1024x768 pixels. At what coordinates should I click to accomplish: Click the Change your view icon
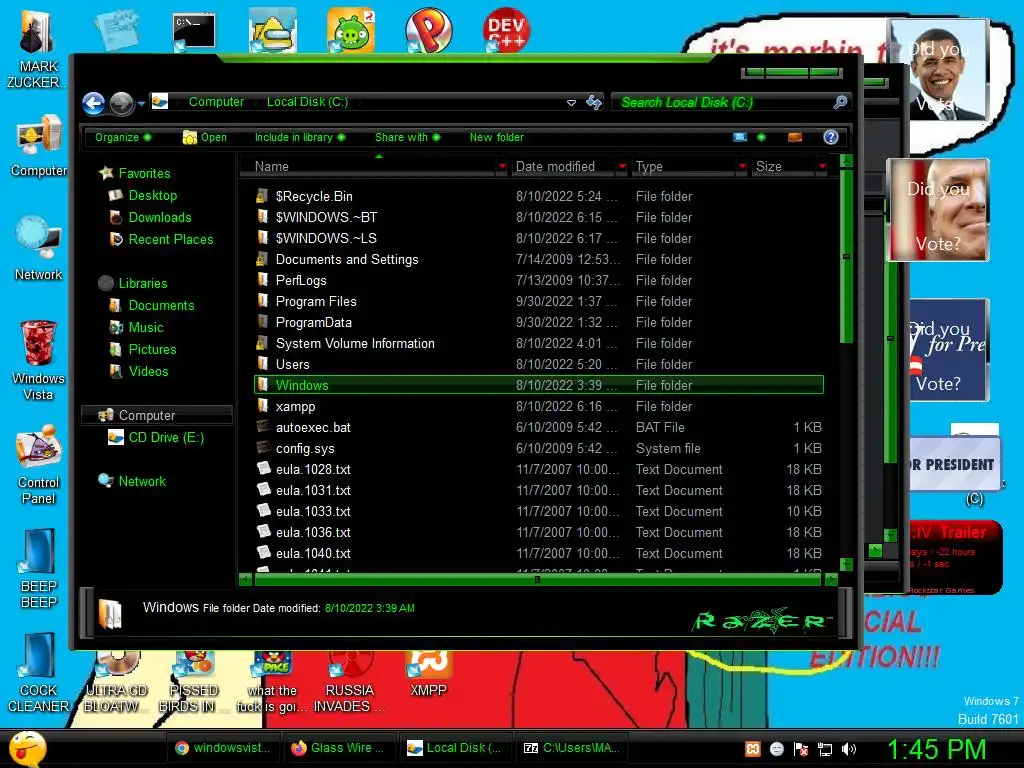740,137
